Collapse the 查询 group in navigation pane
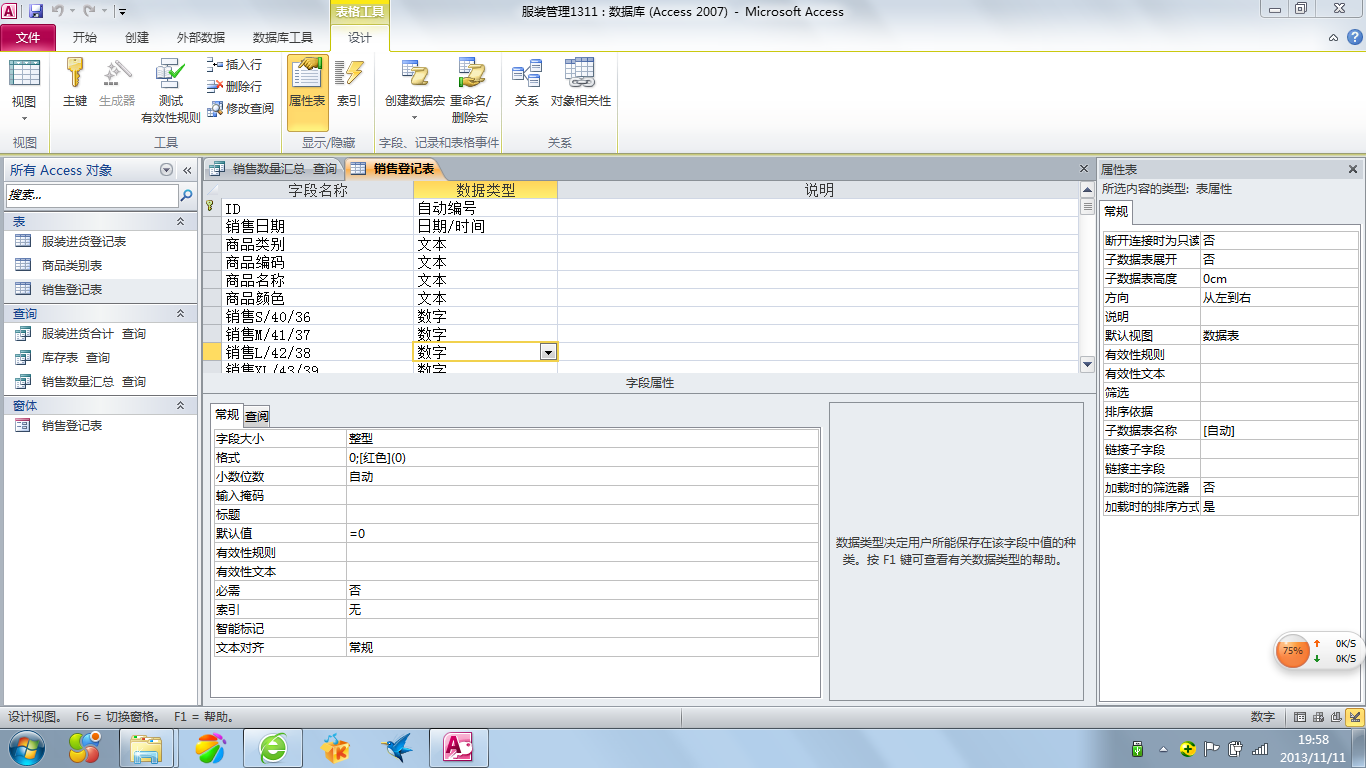The image size is (1366, 768). [180, 314]
